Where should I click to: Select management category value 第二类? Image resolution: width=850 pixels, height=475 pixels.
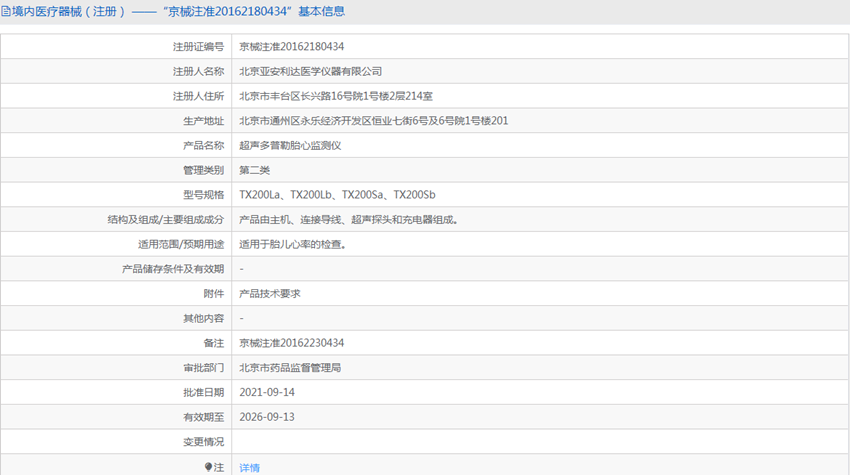254,170
